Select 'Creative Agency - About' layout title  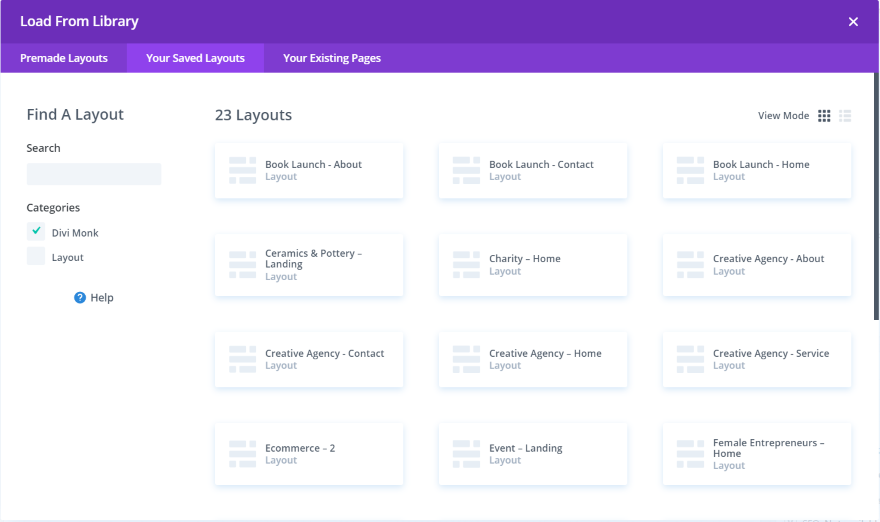(768, 259)
